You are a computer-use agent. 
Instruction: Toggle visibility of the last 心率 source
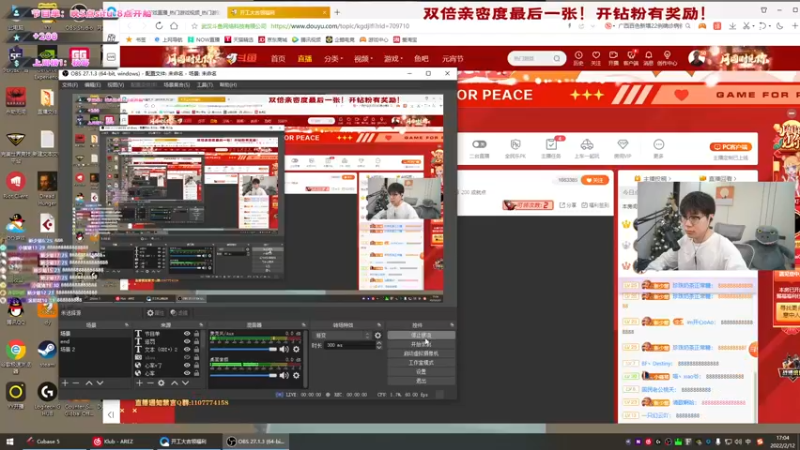[x=187, y=373]
